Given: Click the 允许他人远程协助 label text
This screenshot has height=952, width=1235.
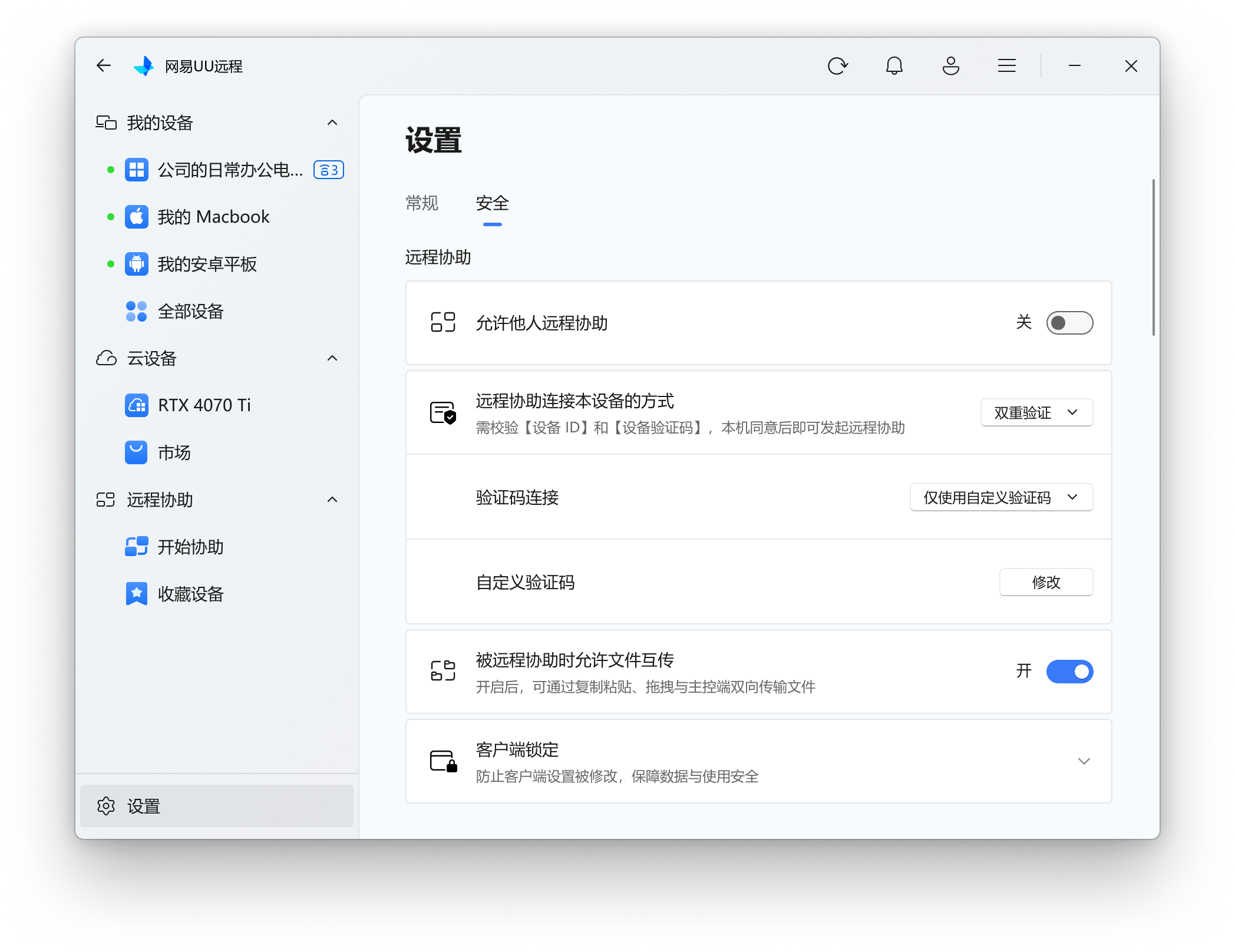Looking at the screenshot, I should 541,323.
